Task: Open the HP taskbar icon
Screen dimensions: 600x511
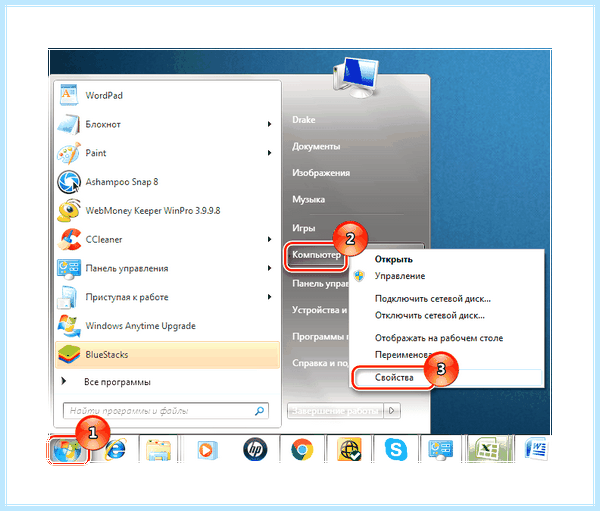Action: pos(255,449)
